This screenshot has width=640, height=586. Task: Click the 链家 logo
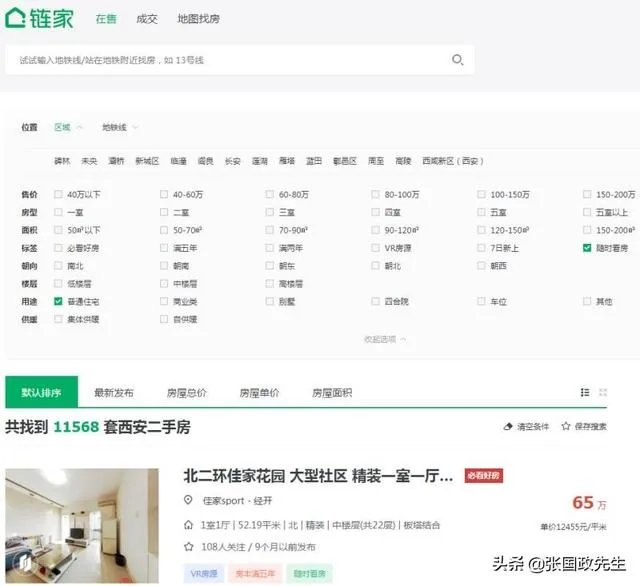[39, 18]
